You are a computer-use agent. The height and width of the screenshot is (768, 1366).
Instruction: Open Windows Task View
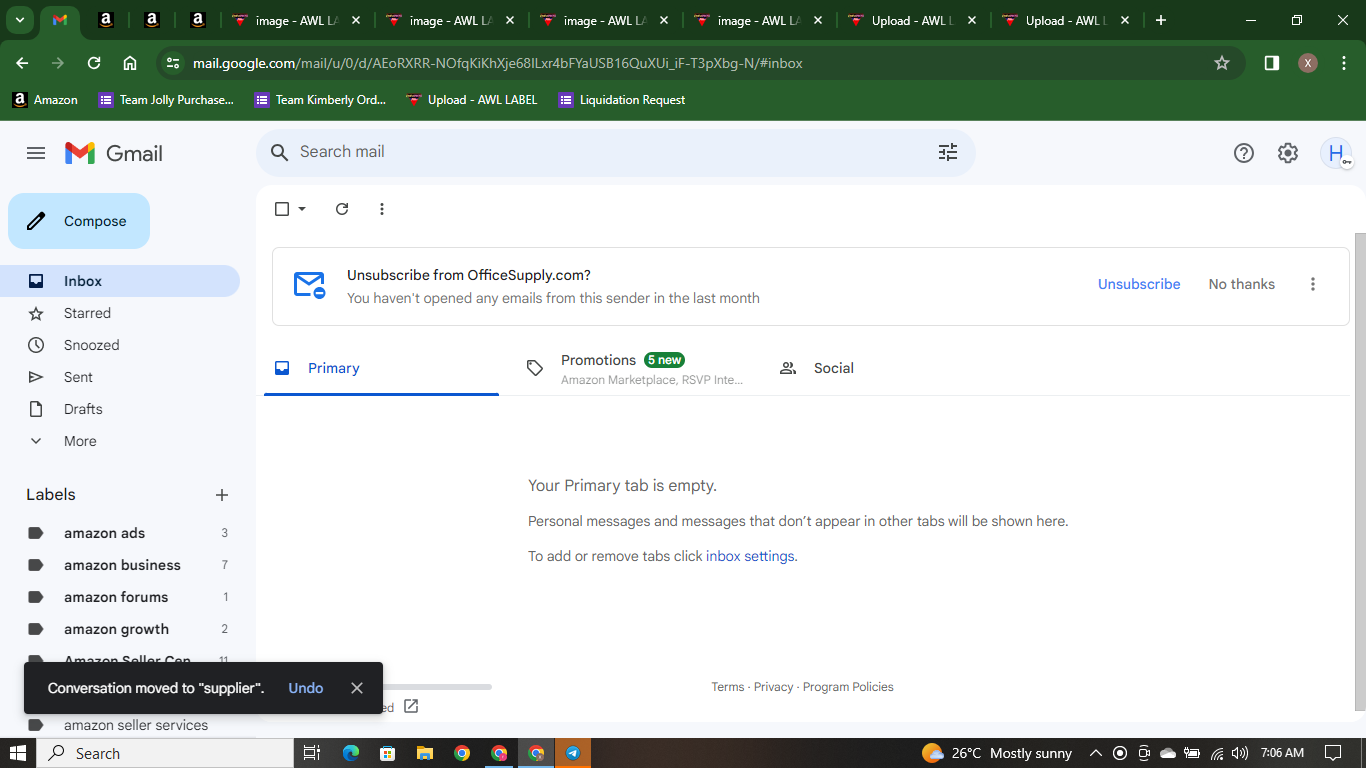coord(311,753)
